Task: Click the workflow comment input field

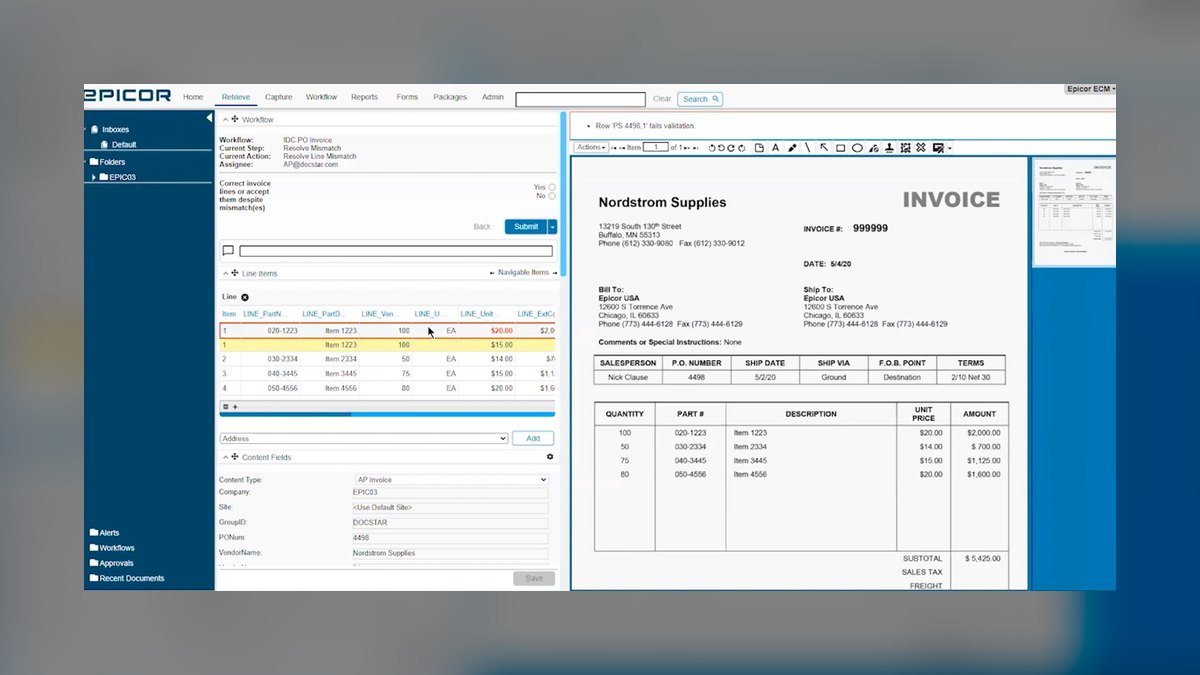Action: click(x=396, y=251)
